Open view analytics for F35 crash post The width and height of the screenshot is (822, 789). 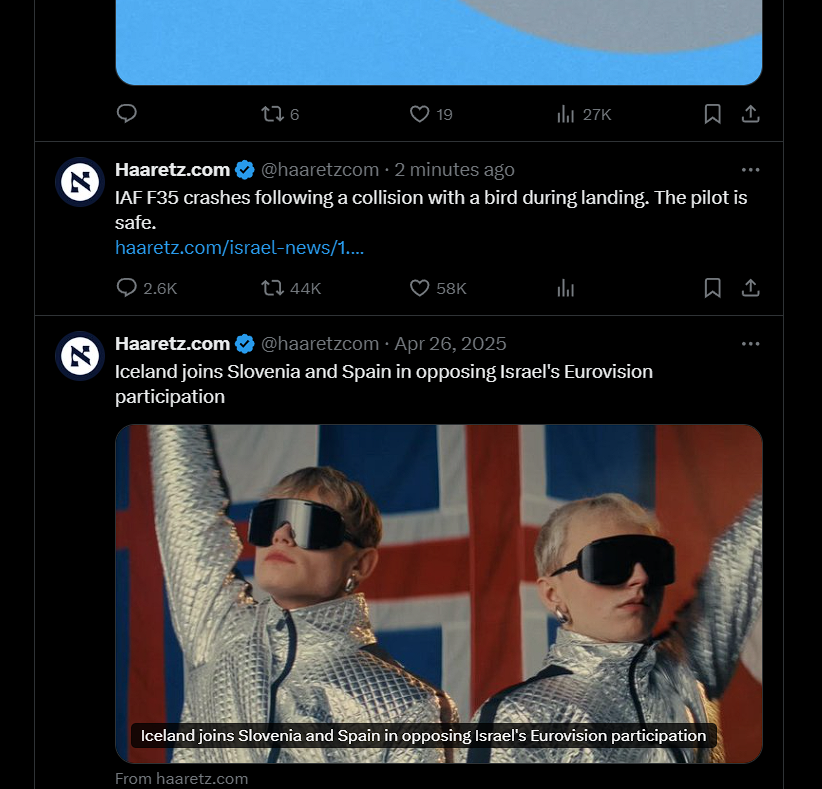[x=566, y=288]
